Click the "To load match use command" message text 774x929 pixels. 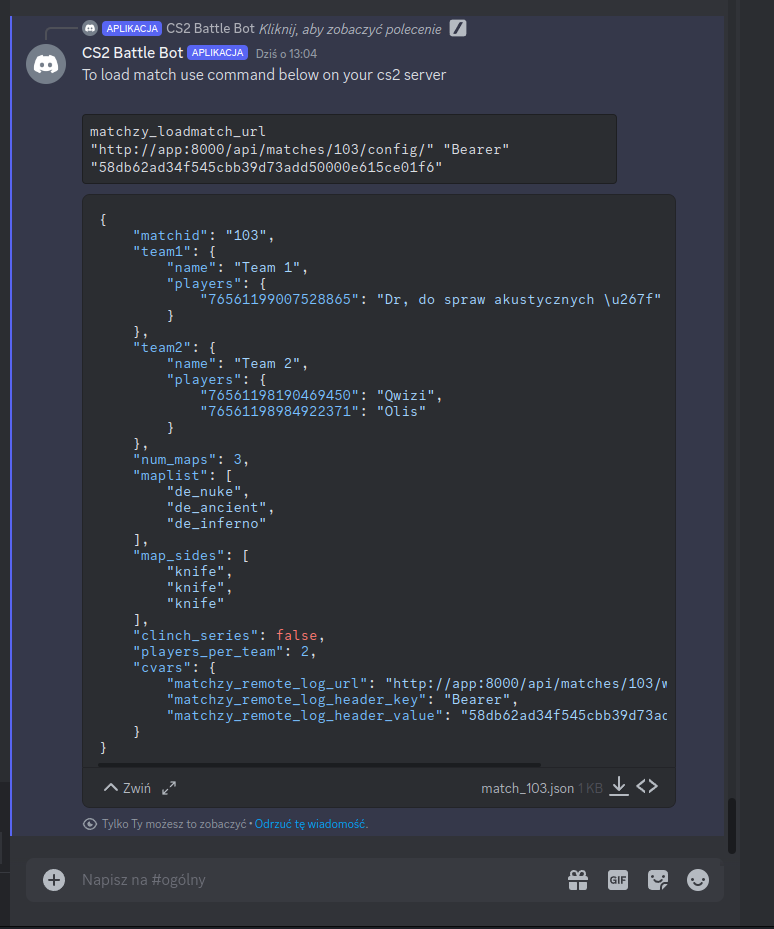[264, 75]
